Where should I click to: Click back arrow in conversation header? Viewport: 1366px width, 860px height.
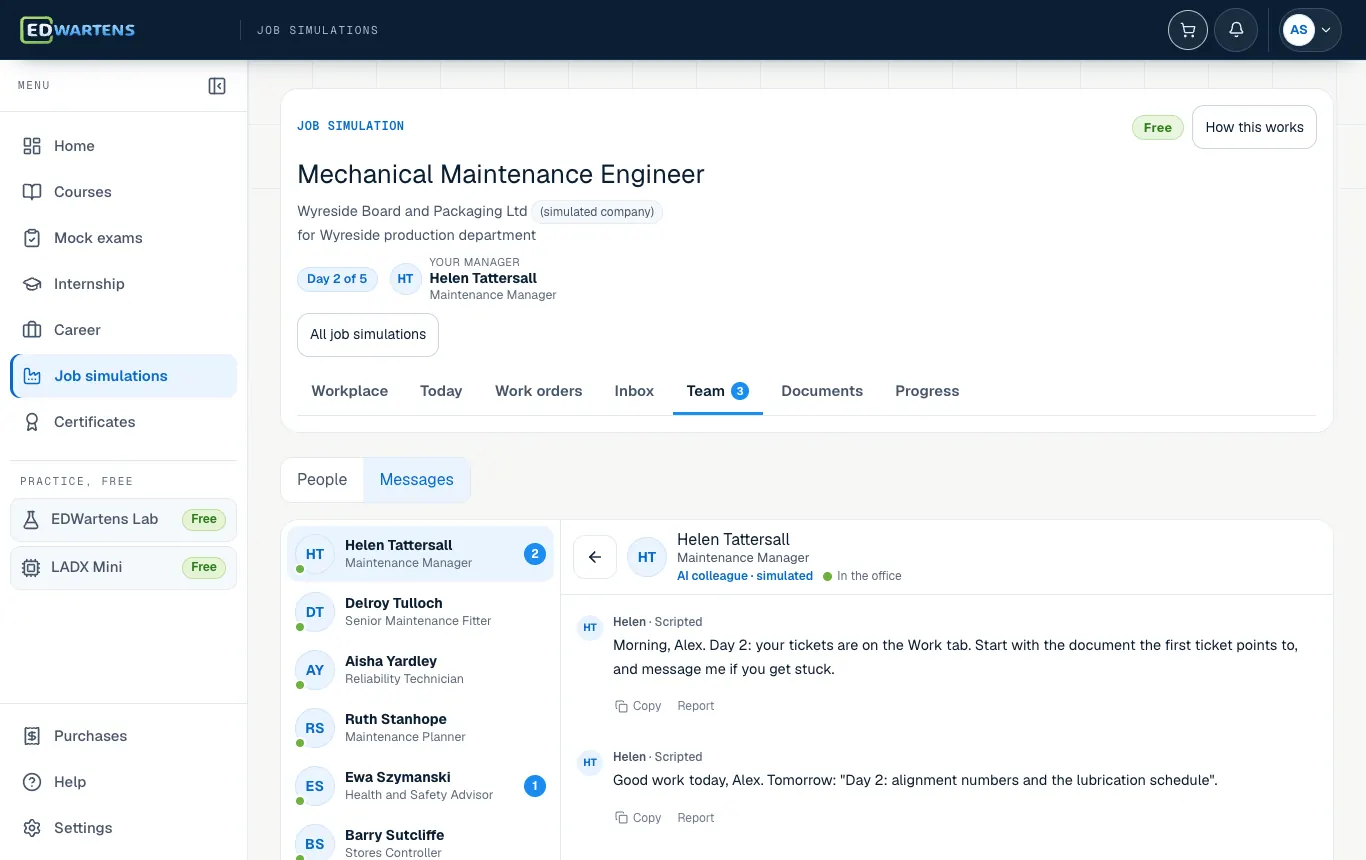595,557
